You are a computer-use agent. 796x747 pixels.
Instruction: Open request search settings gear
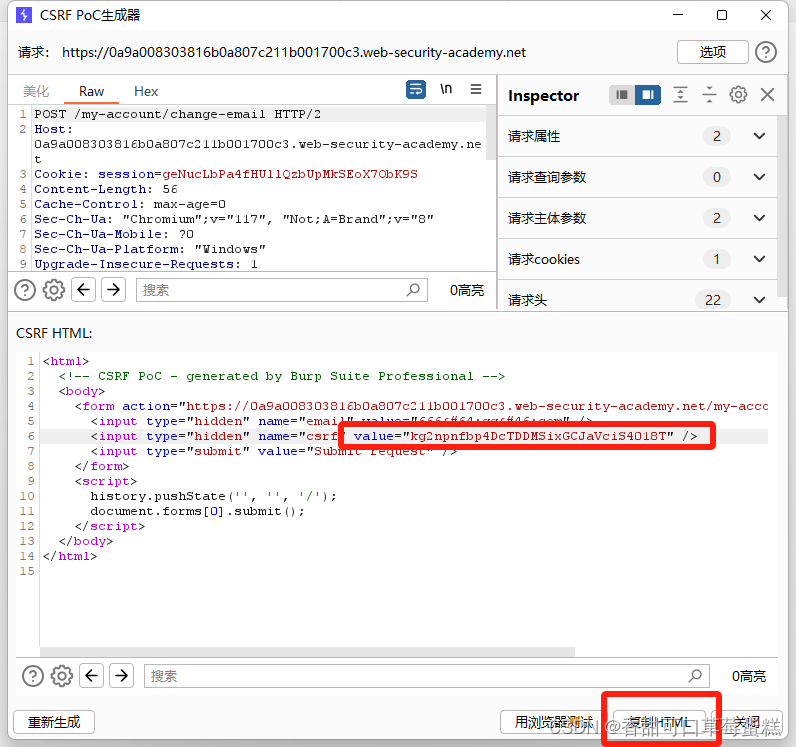[x=54, y=290]
